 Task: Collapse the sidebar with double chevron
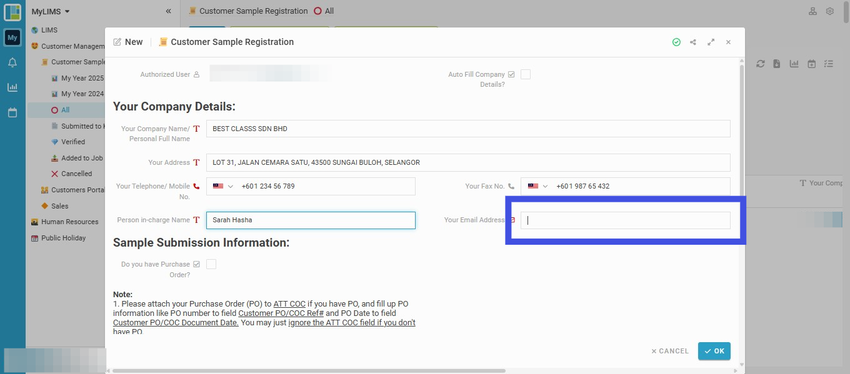tap(168, 11)
